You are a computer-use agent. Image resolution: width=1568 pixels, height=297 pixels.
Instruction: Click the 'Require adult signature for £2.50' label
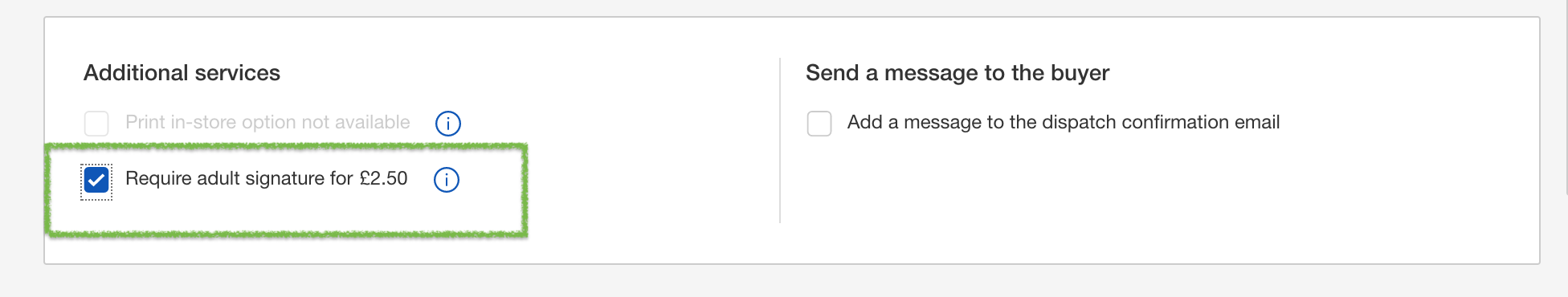(267, 178)
